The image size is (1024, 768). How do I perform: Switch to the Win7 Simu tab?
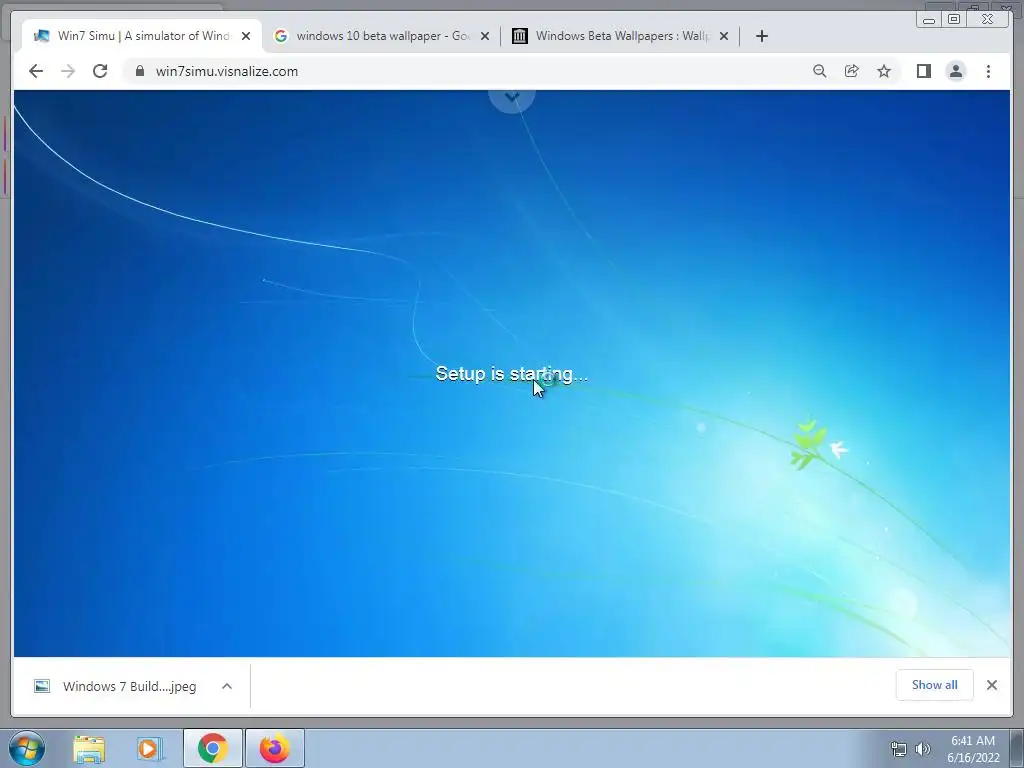click(x=142, y=36)
